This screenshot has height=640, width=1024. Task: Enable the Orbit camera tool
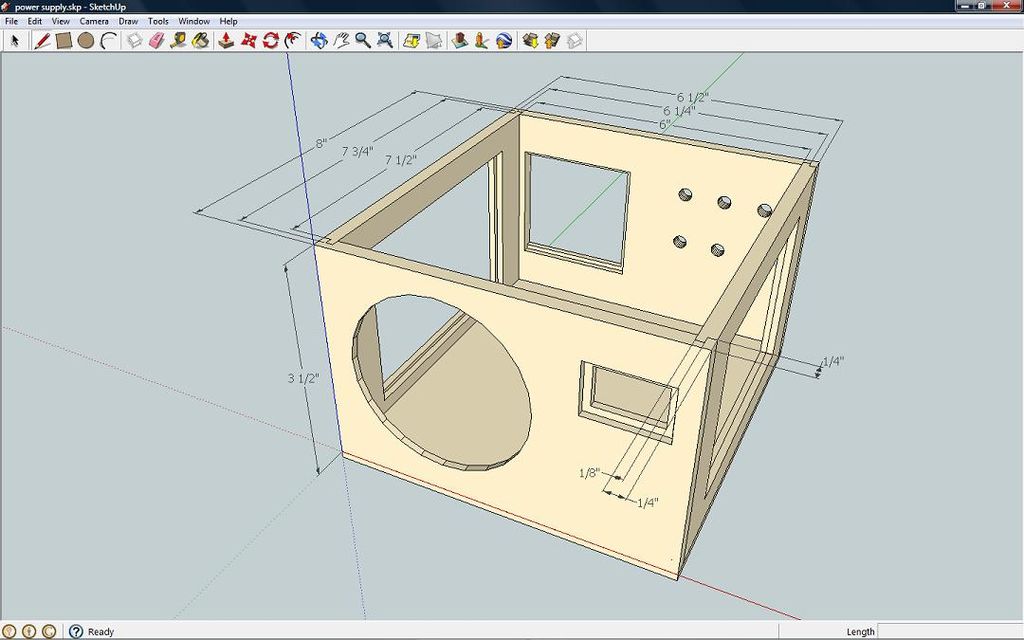(318, 41)
